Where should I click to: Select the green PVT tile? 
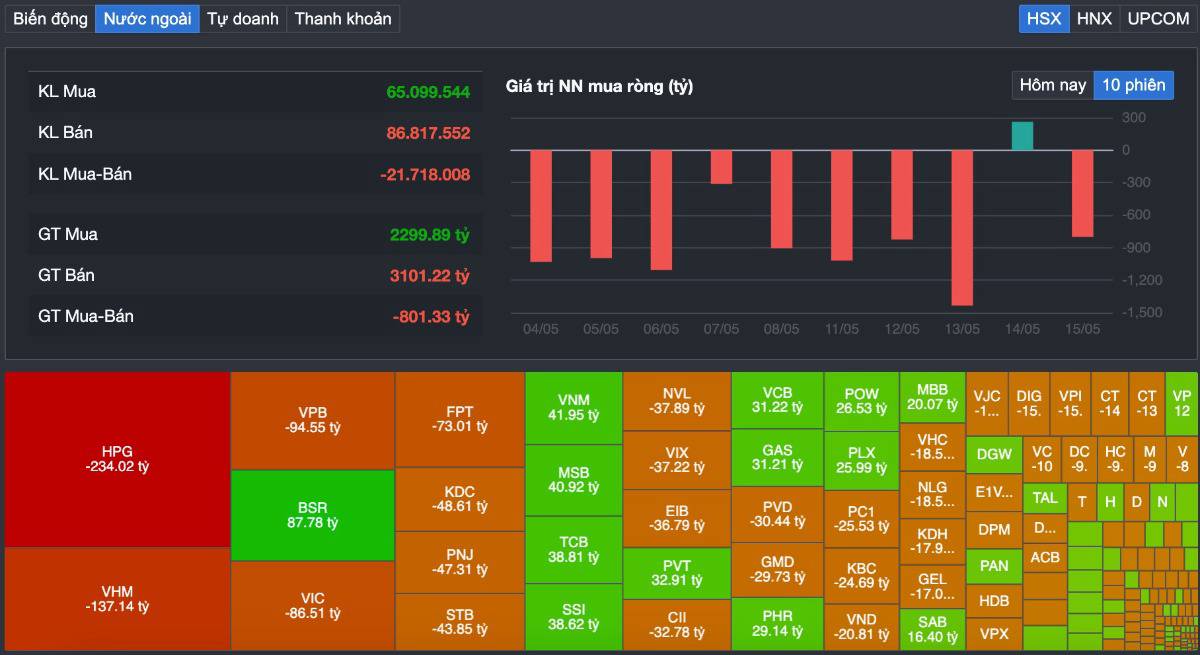(677, 573)
